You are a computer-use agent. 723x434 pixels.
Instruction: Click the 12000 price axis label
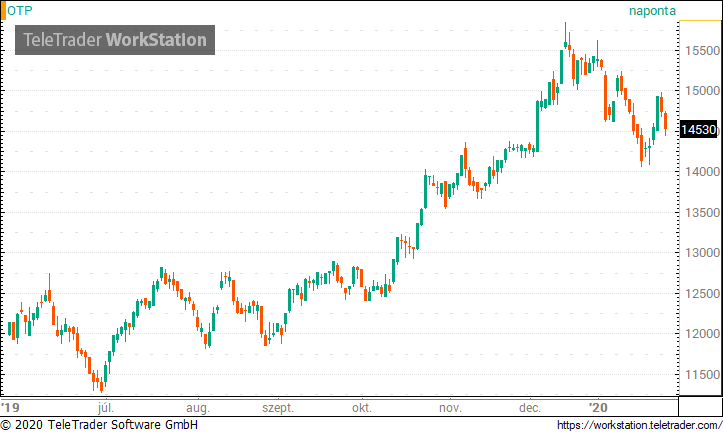click(x=702, y=333)
